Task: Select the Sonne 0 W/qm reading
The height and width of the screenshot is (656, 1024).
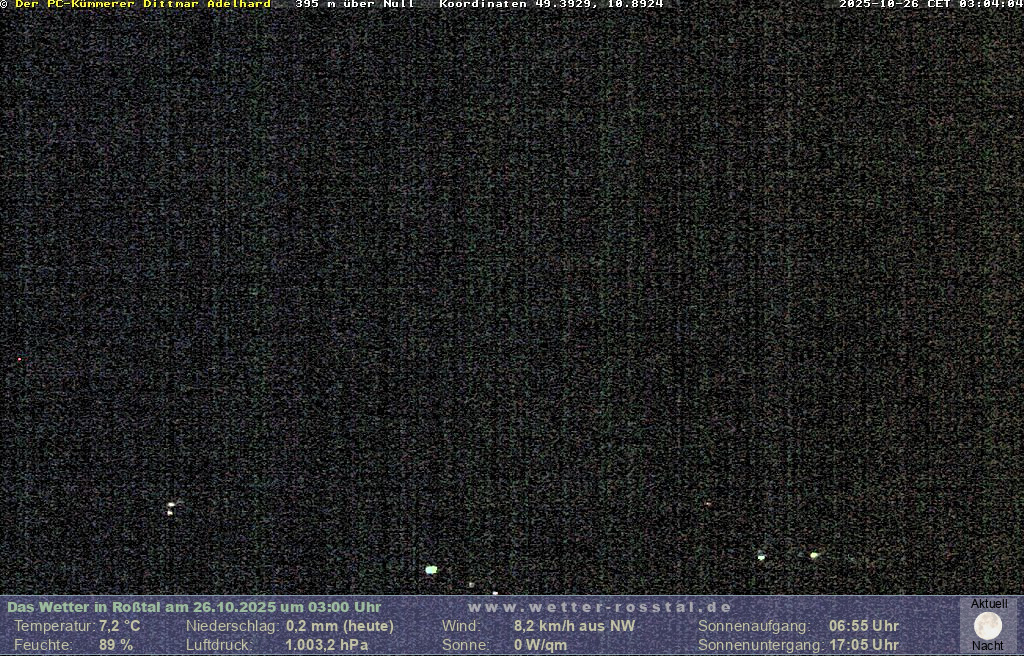Action: pyautogui.click(x=540, y=645)
